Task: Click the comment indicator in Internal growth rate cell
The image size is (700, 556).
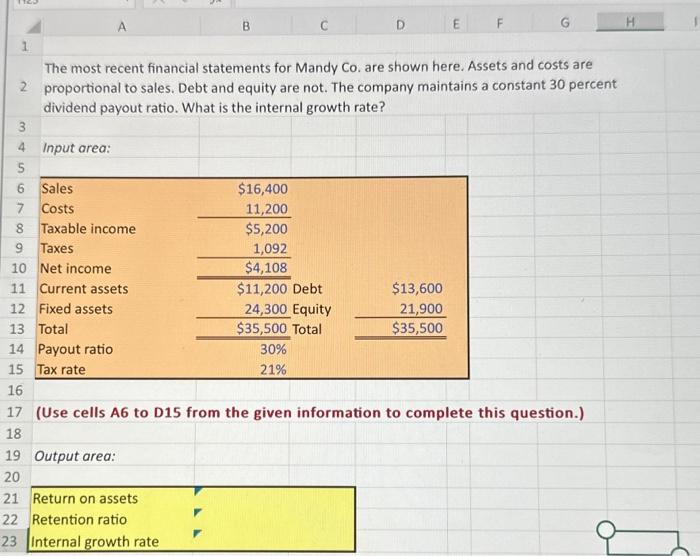Action: coord(197,534)
